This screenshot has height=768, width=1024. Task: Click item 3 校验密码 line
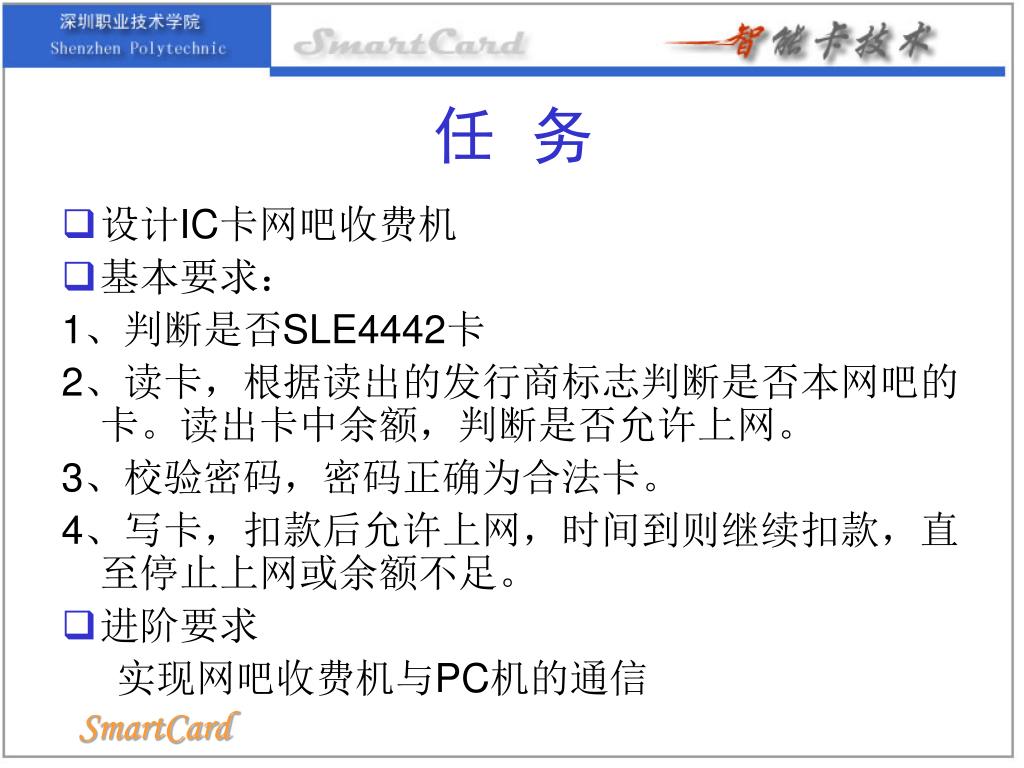(x=360, y=477)
